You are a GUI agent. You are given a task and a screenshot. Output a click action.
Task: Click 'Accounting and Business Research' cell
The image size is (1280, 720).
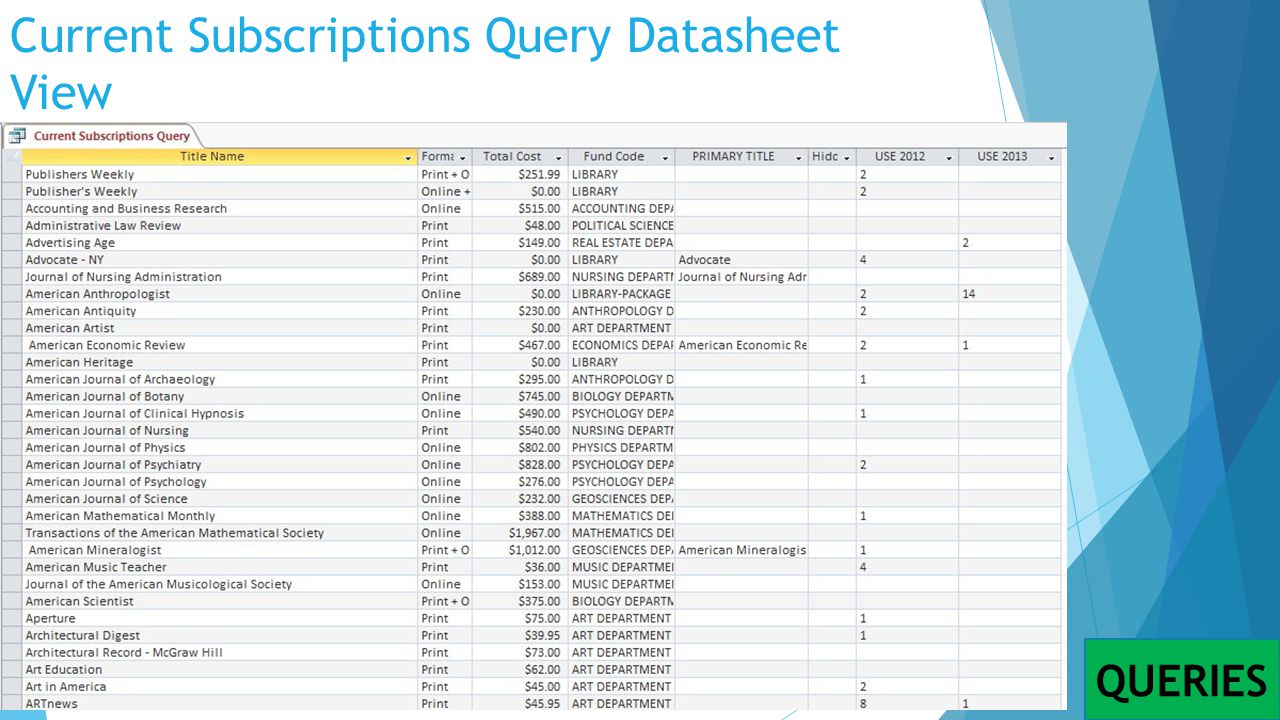pyautogui.click(x=219, y=208)
